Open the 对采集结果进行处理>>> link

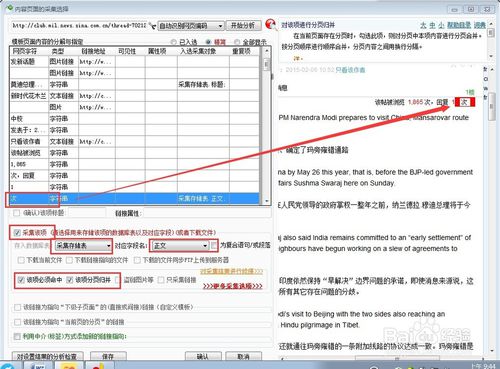click(231, 271)
